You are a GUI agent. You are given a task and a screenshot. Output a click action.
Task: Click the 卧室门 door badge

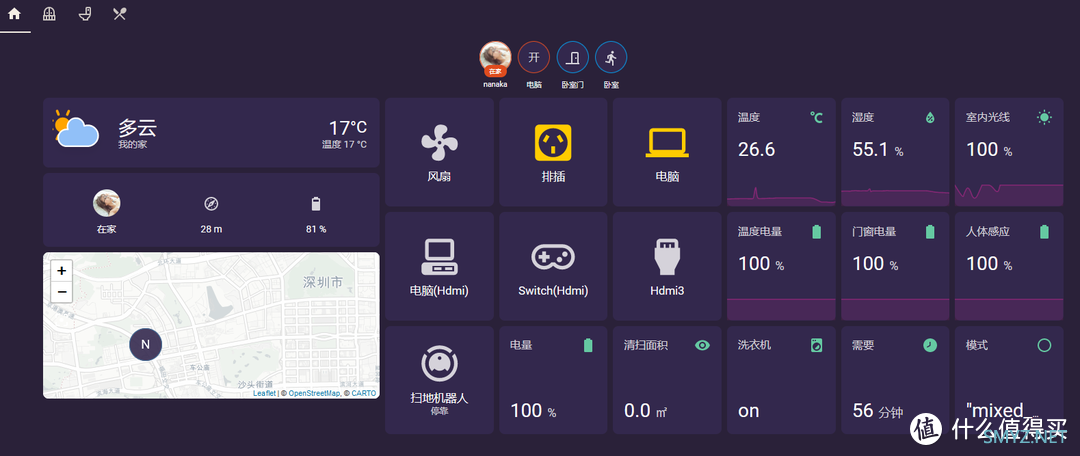(x=572, y=57)
